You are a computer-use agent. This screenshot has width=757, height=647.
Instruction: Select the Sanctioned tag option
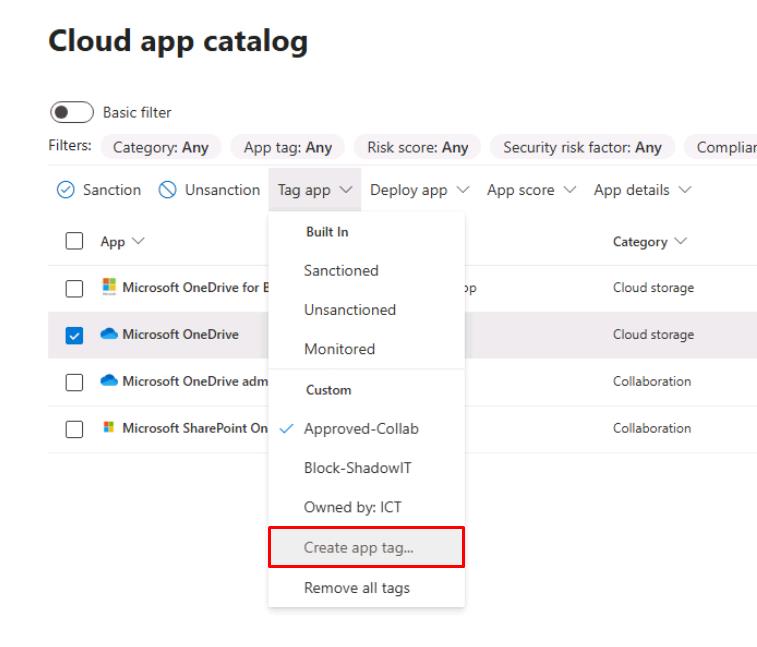coord(341,270)
